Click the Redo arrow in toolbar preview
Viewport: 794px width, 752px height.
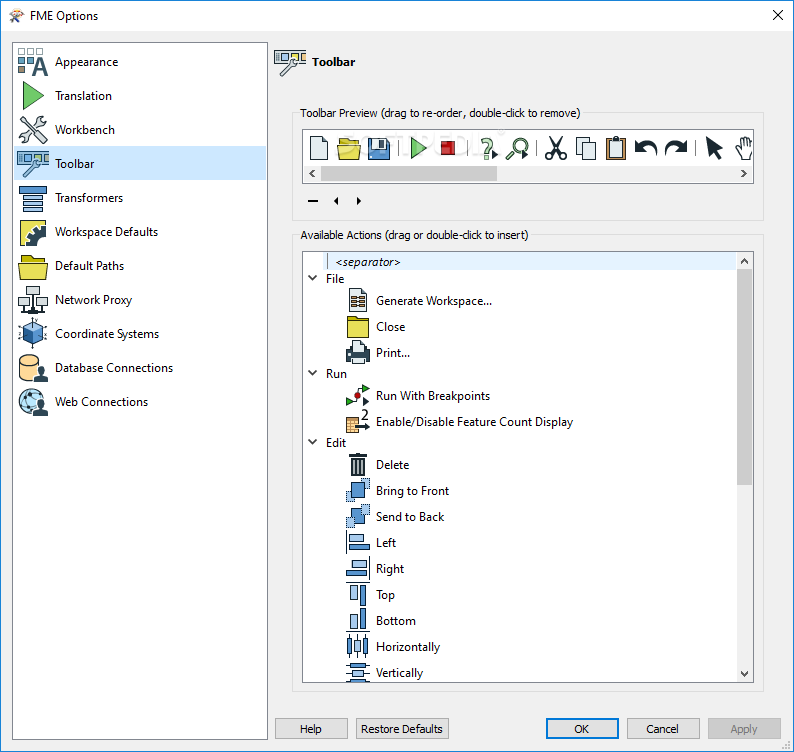point(676,148)
